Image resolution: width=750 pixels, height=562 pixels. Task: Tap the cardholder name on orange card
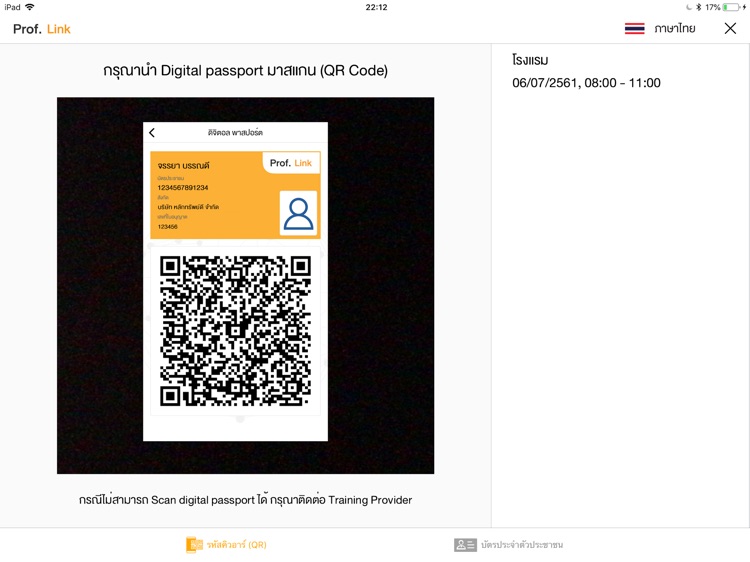click(x=183, y=165)
